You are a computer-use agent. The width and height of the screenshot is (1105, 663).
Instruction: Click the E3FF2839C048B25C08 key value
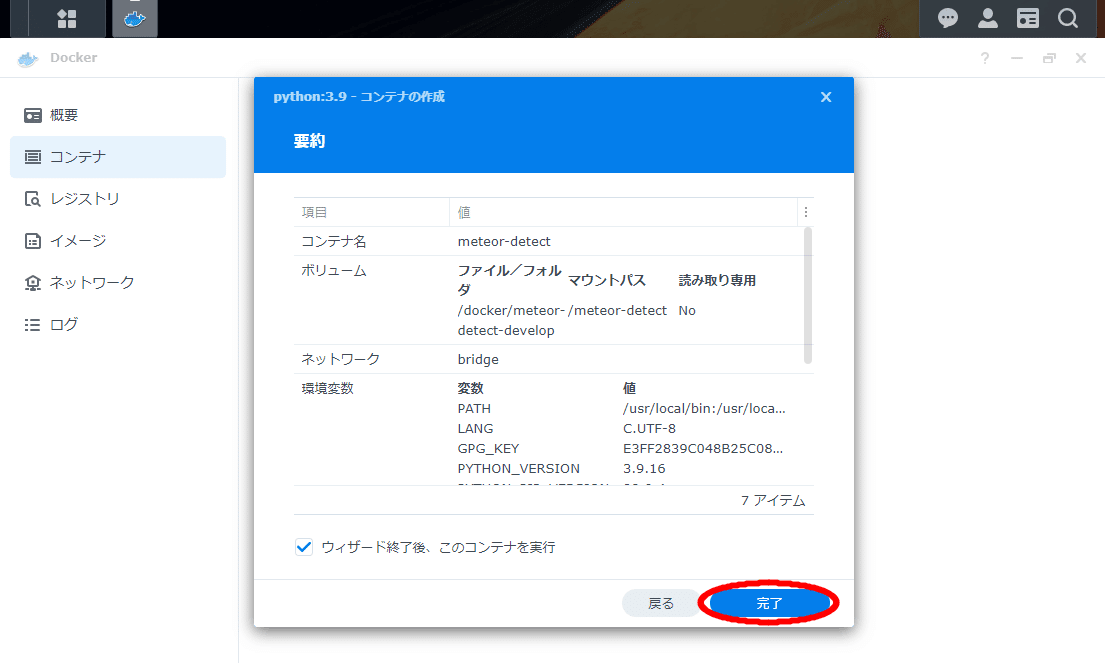click(703, 449)
